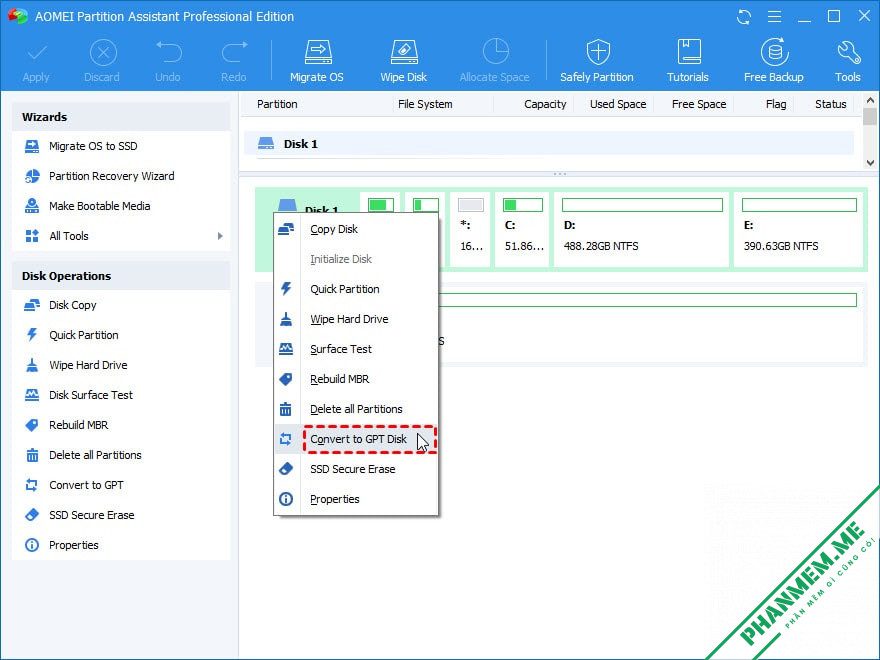Click Delete all Partitions in context menu
The height and width of the screenshot is (660, 880).
(x=356, y=410)
